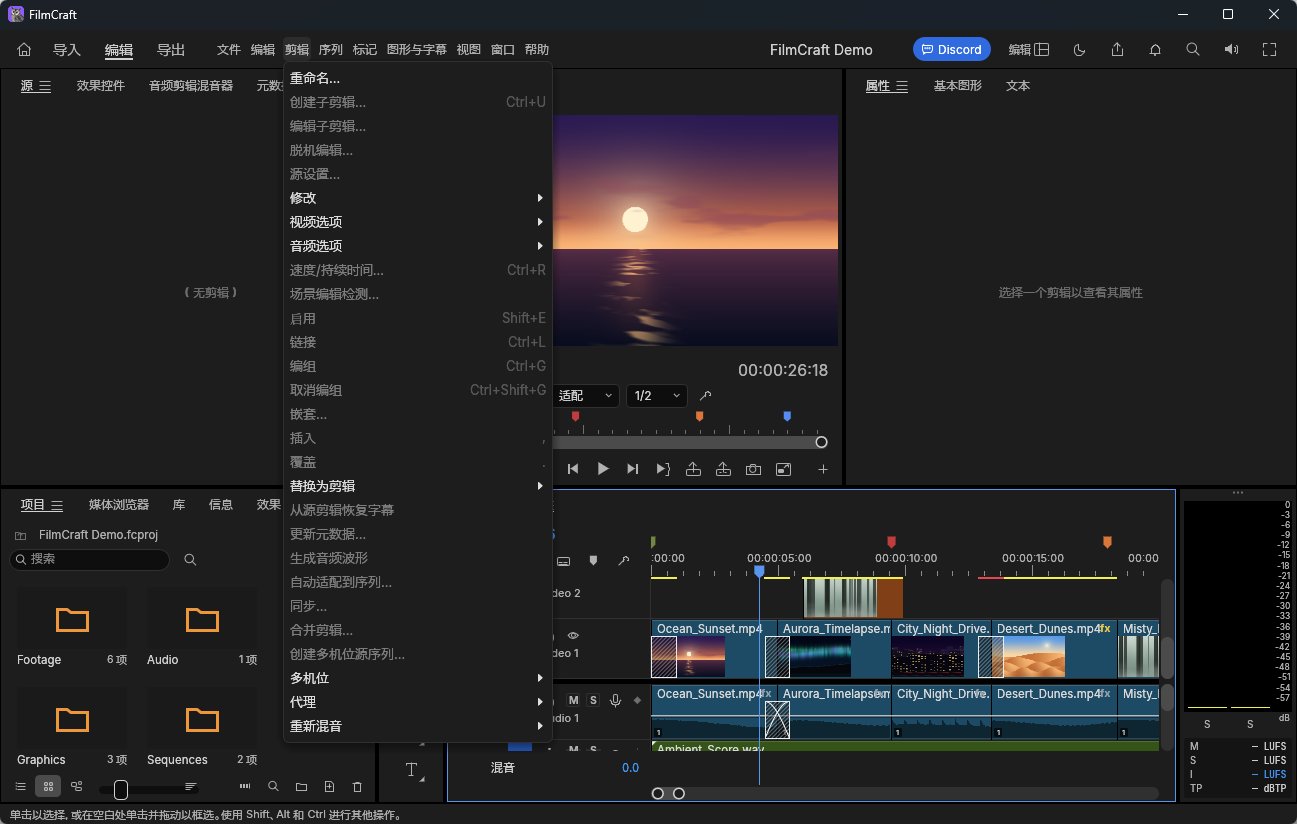
Task: Choose 重命名... from the clip menu
Action: (417, 78)
